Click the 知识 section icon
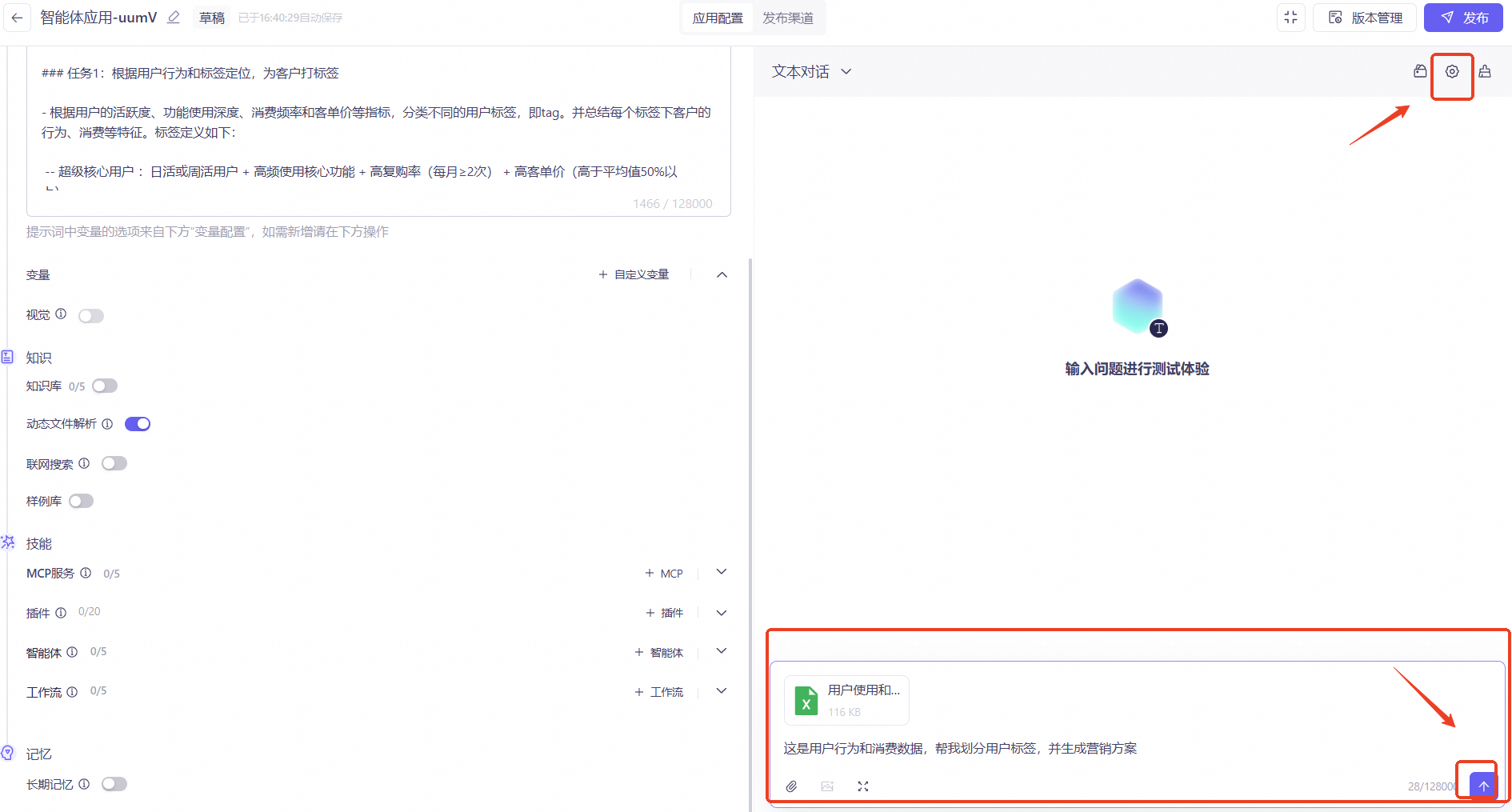The height and width of the screenshot is (812, 1512). click(7, 357)
